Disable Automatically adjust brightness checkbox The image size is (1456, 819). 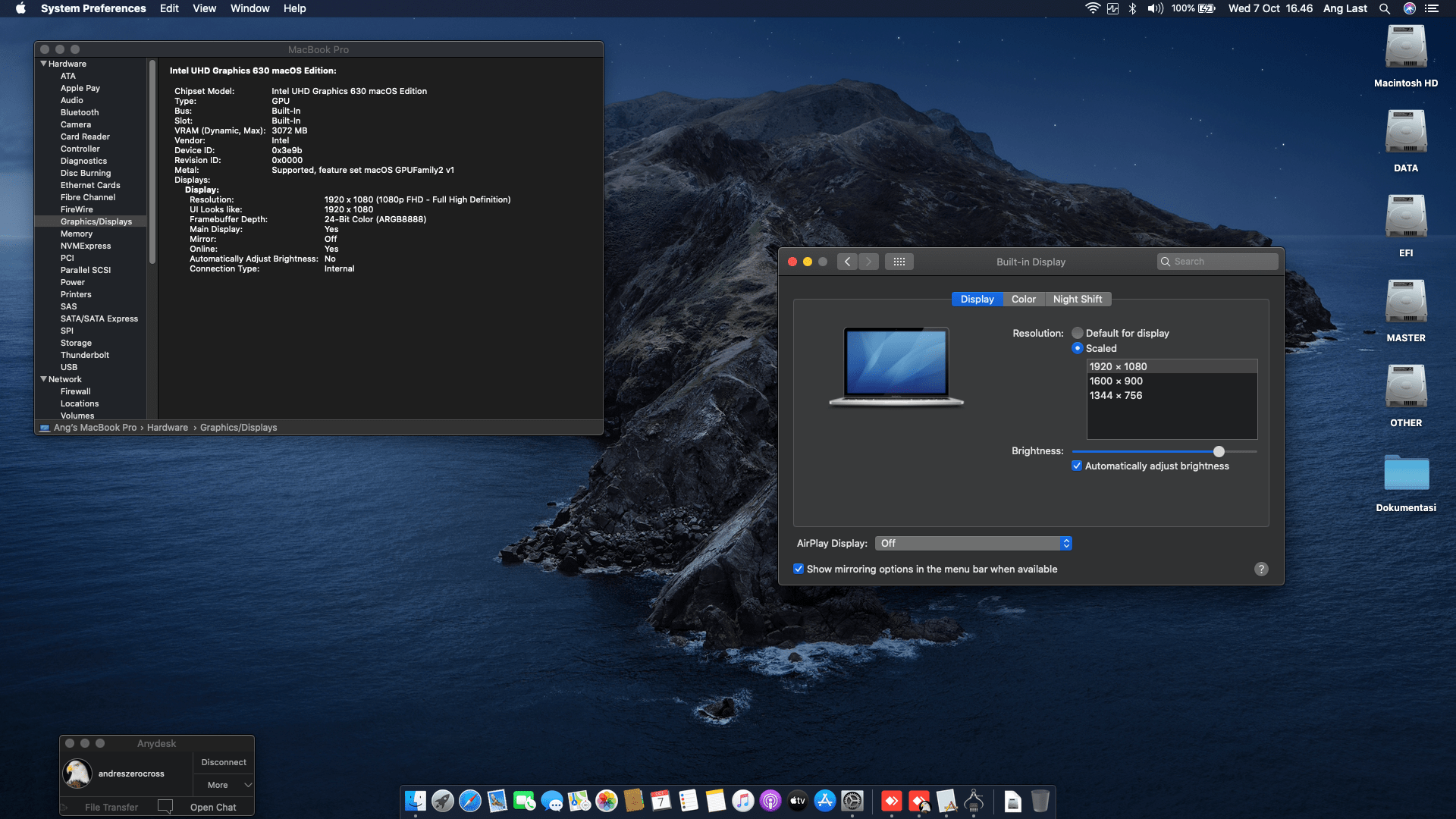pyautogui.click(x=1077, y=466)
